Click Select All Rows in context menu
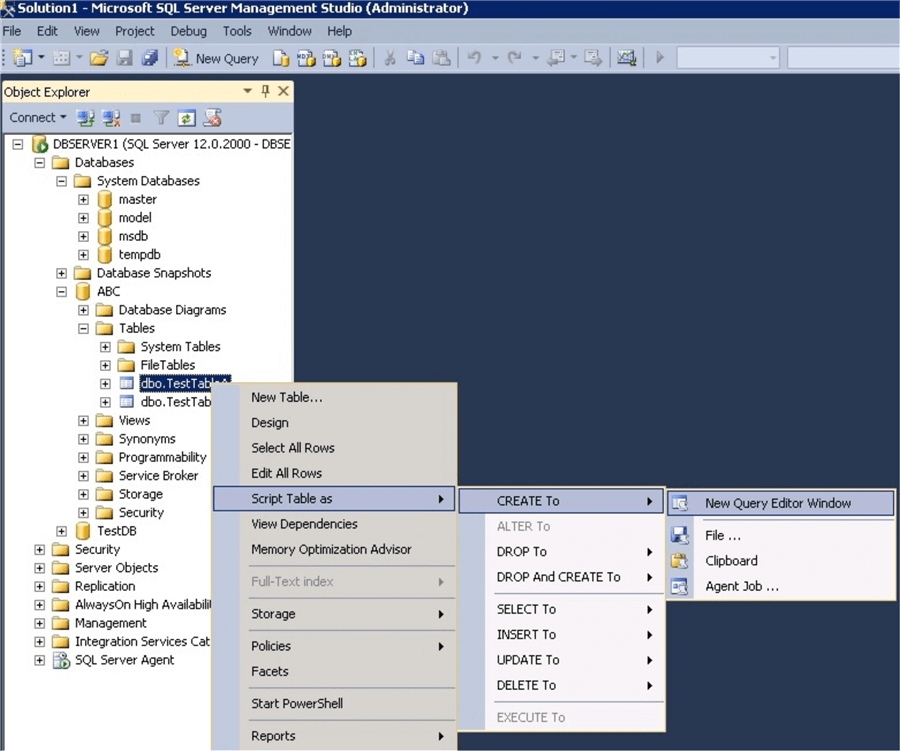Viewport: 900px width, 751px height. tap(292, 448)
